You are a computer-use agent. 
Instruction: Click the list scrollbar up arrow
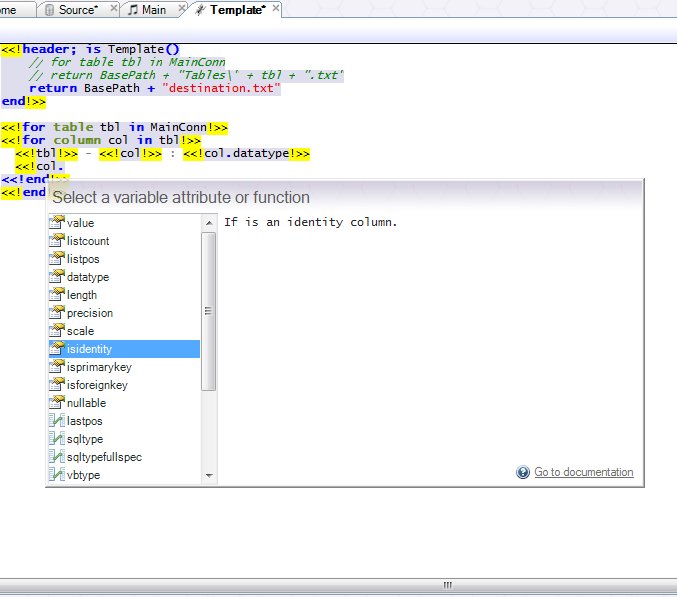pyautogui.click(x=209, y=223)
